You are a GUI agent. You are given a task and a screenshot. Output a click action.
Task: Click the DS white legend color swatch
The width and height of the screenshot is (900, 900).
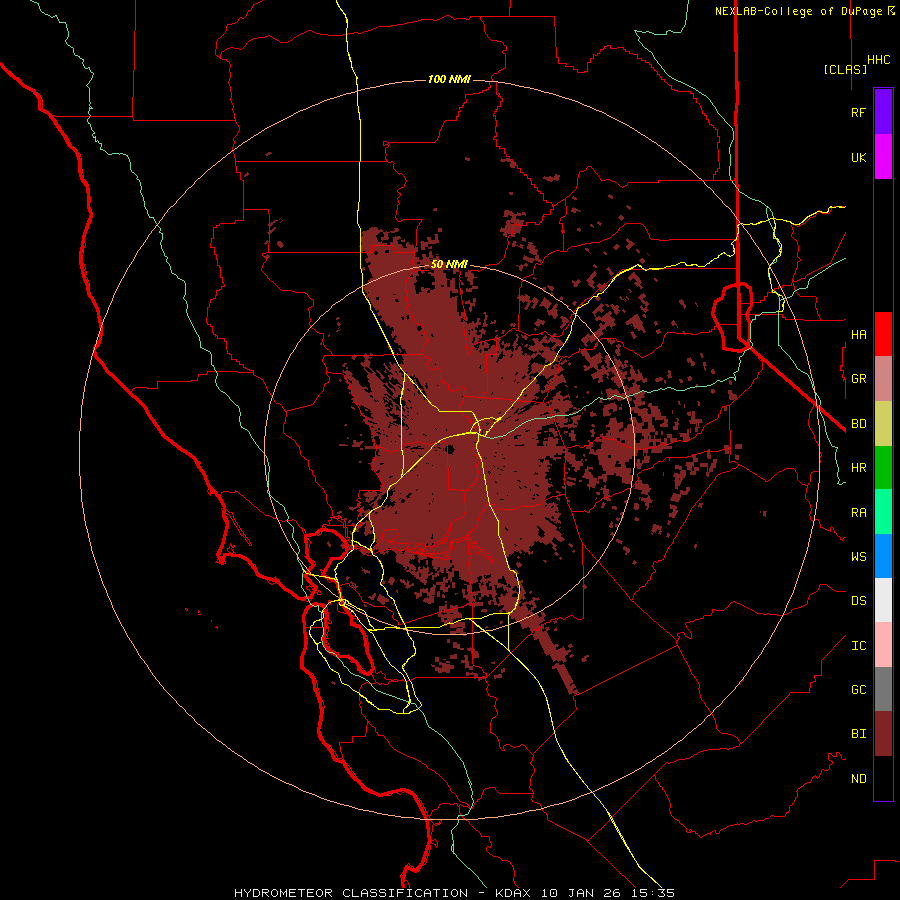tap(883, 600)
